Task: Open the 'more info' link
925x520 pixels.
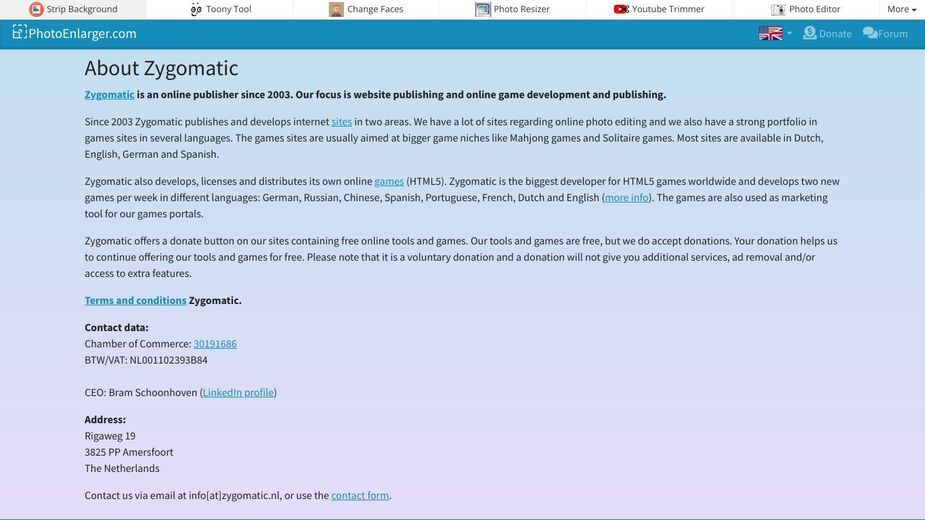Action: [x=626, y=197]
